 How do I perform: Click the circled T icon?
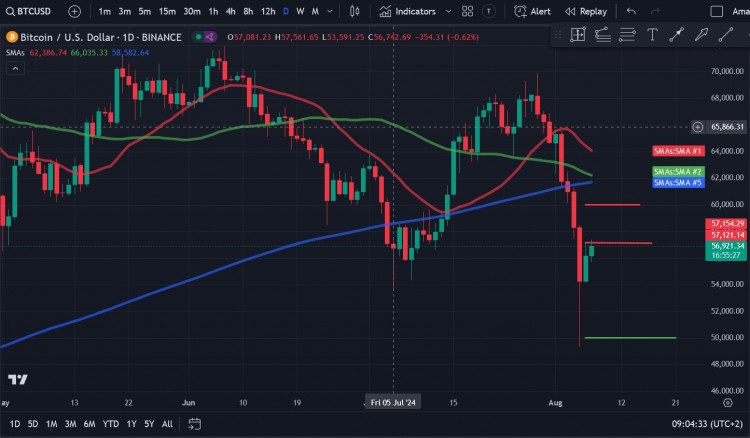488,11
